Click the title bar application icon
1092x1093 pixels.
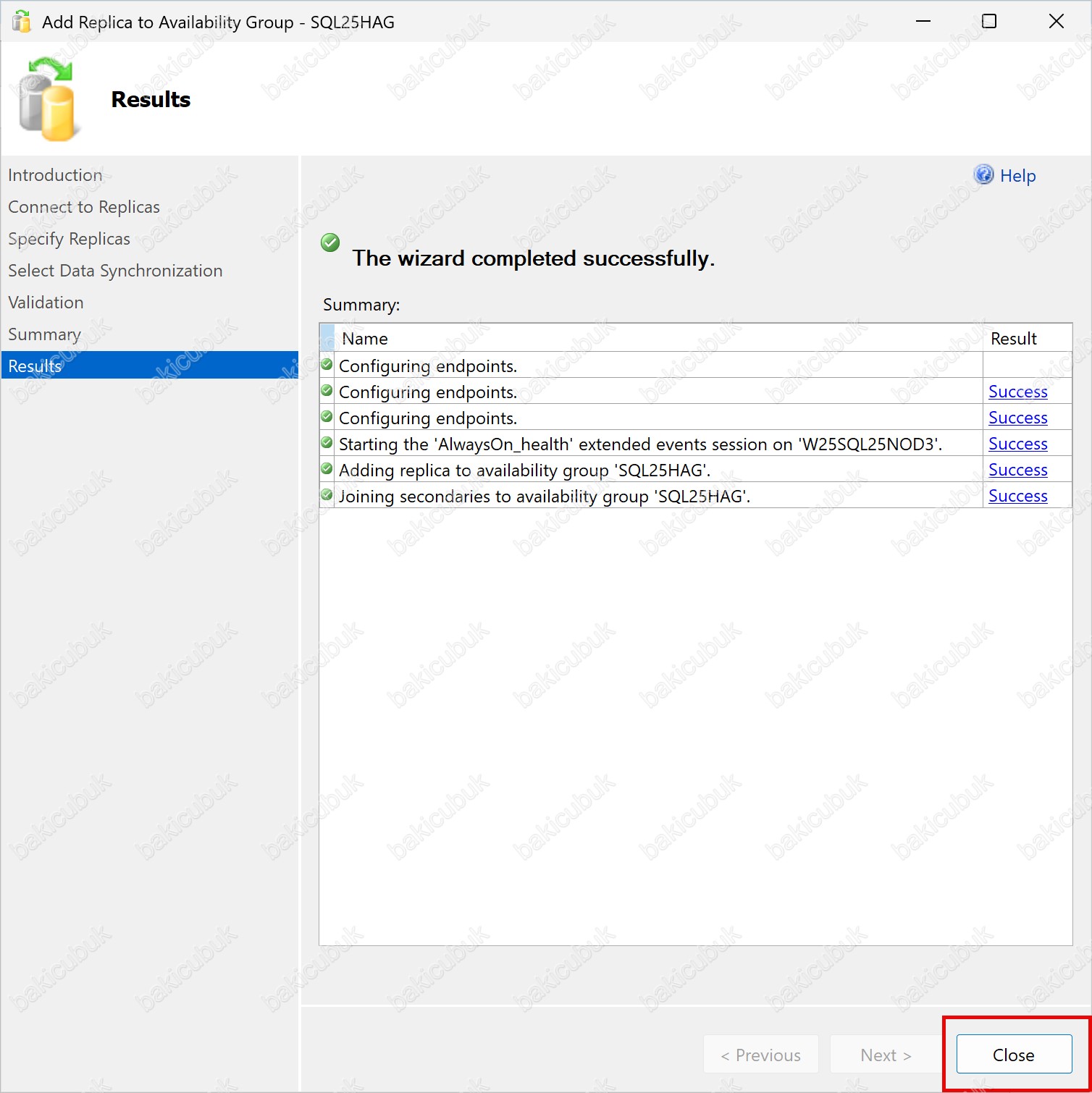pyautogui.click(x=22, y=22)
